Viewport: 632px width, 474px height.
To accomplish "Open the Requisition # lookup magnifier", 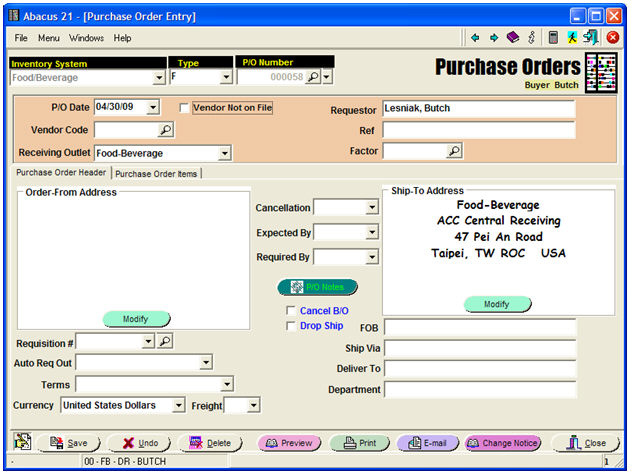I will pyautogui.click(x=166, y=342).
